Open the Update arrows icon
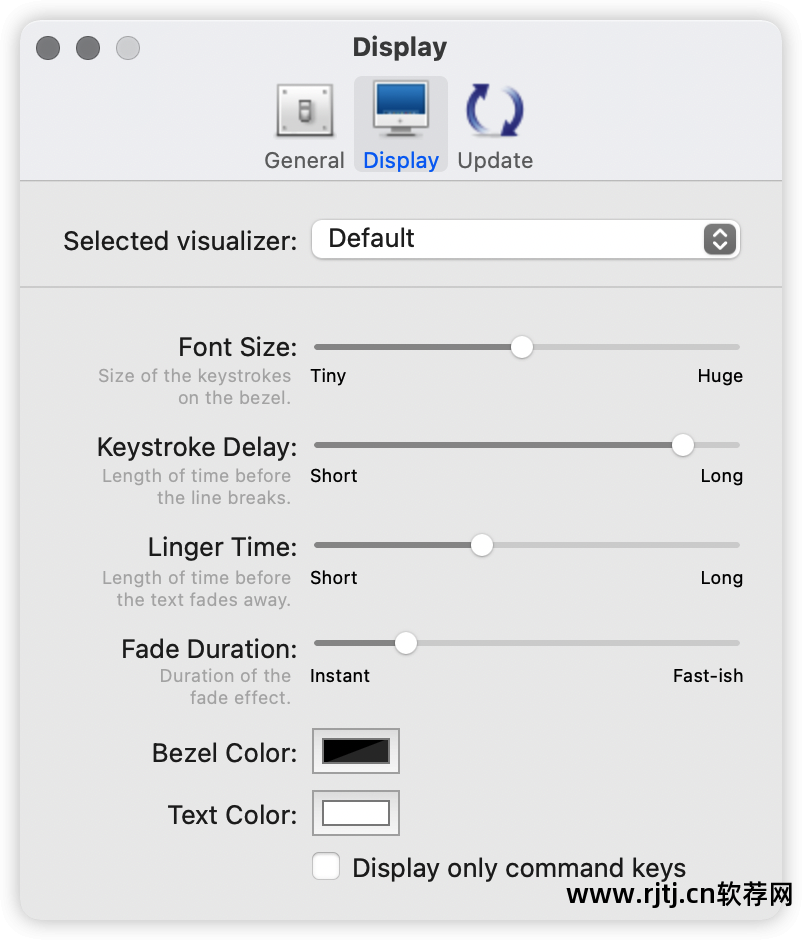Screen dimensions: 802x940 coord(495,111)
